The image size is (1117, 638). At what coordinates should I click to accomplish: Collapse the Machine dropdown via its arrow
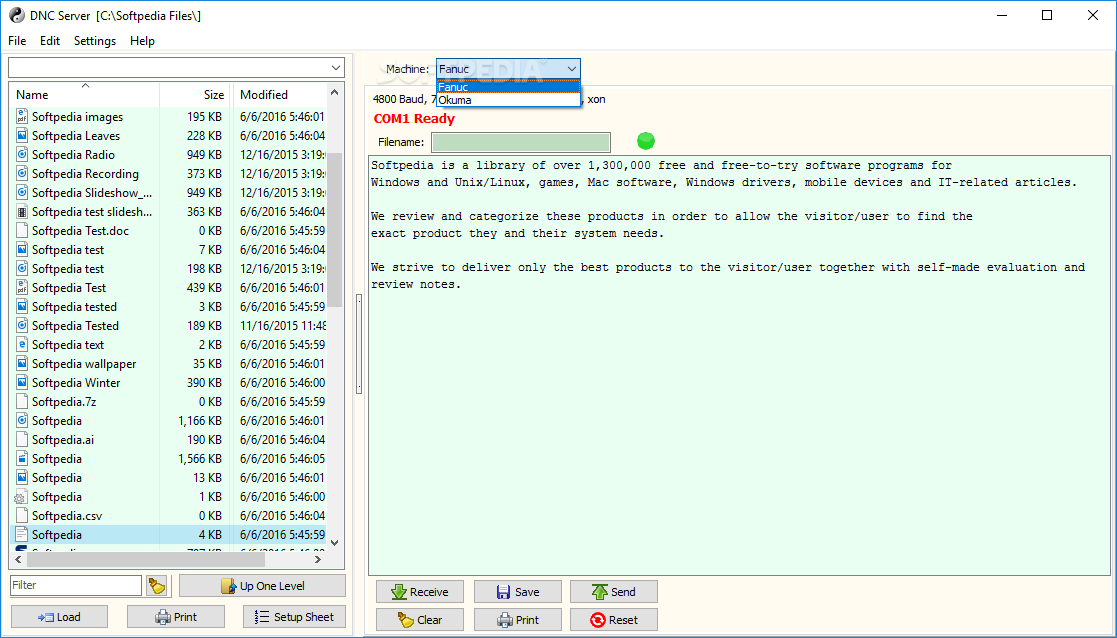(571, 69)
